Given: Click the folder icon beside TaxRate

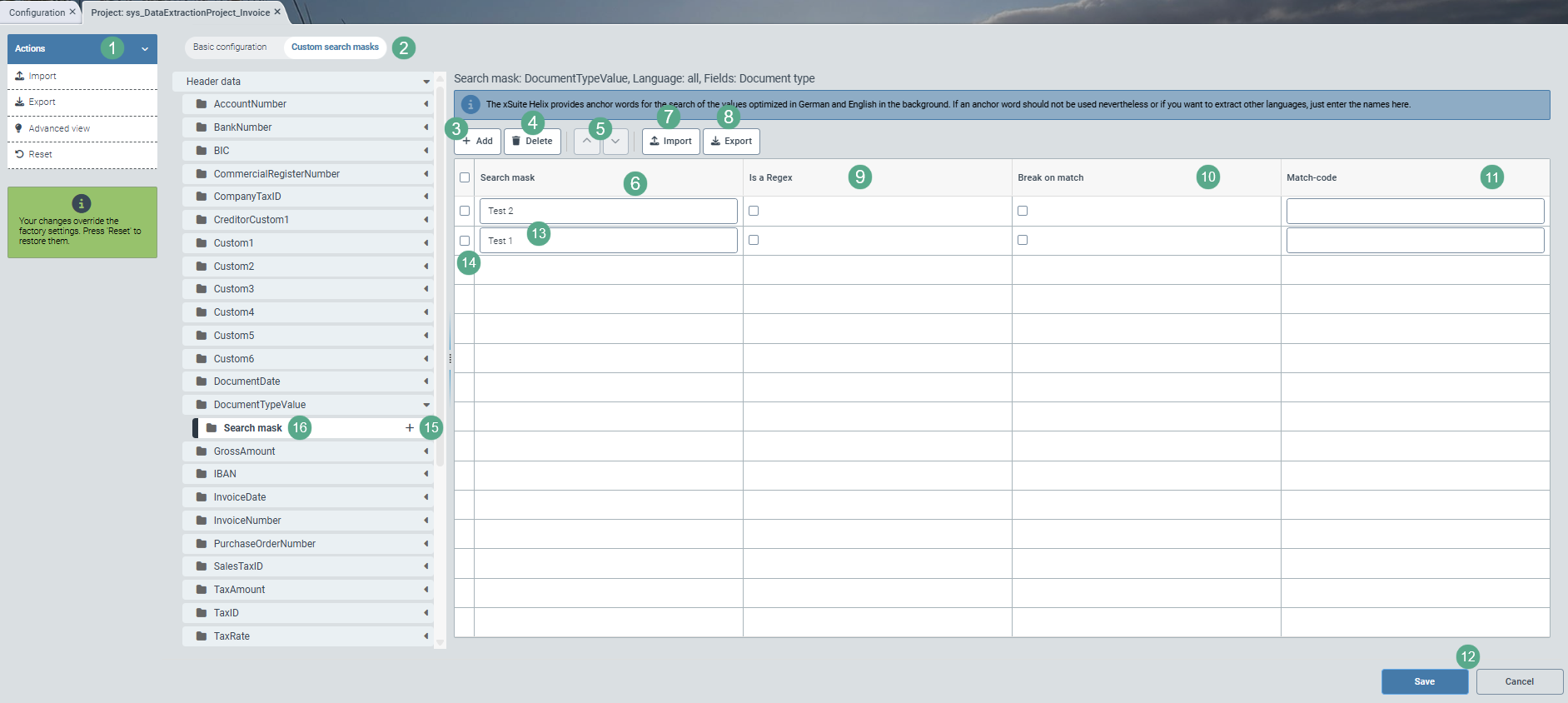Looking at the screenshot, I should [202, 636].
